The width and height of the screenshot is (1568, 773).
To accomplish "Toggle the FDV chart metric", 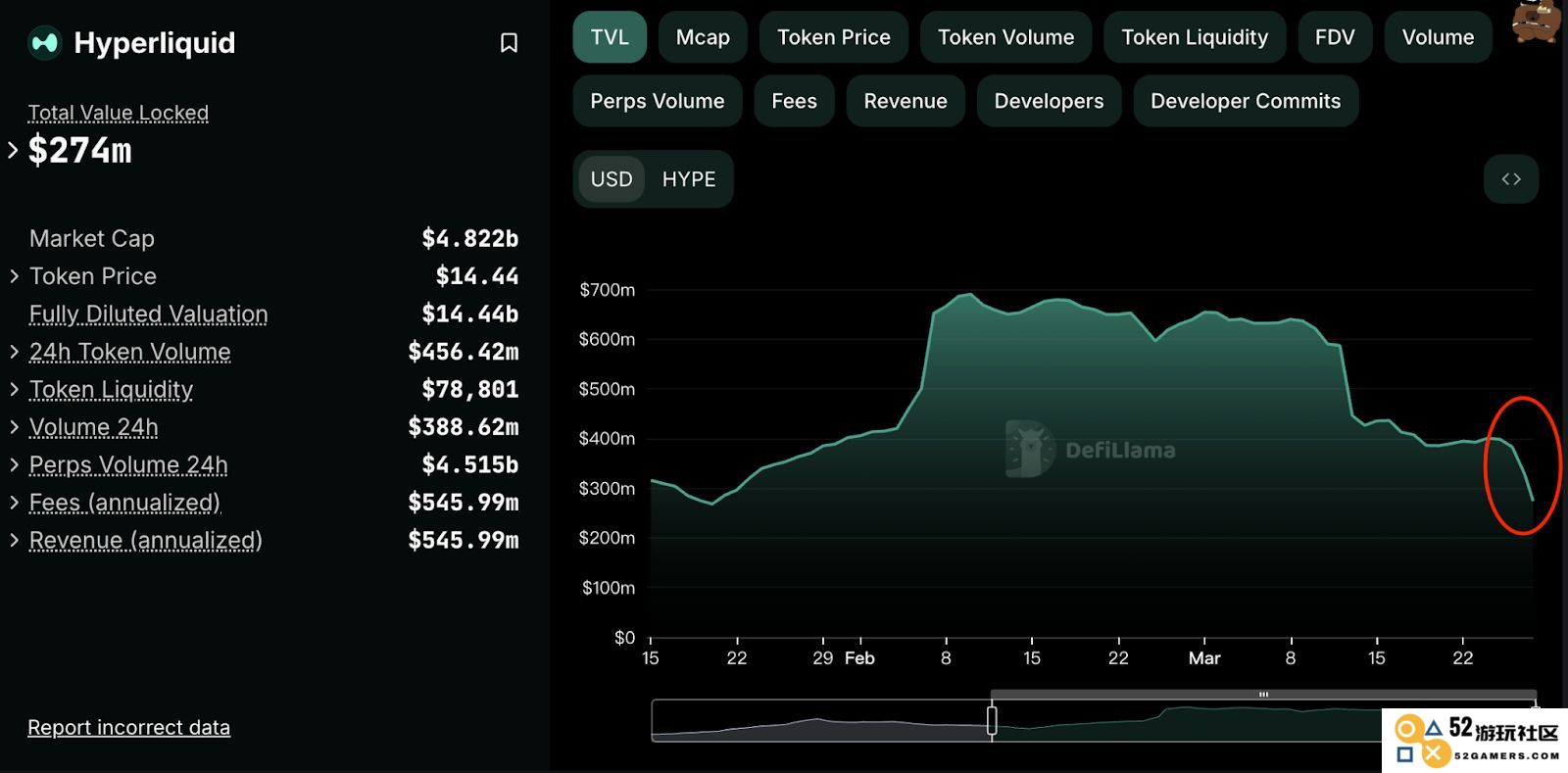I will (x=1335, y=37).
